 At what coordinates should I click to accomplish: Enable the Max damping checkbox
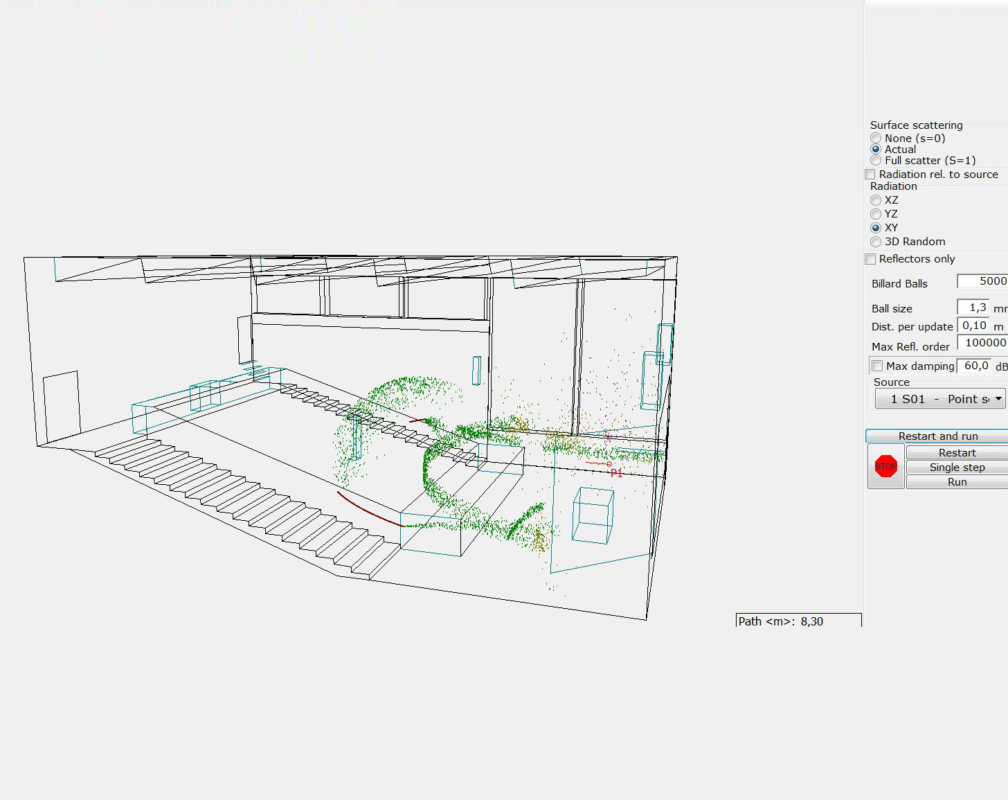pyautogui.click(x=877, y=366)
